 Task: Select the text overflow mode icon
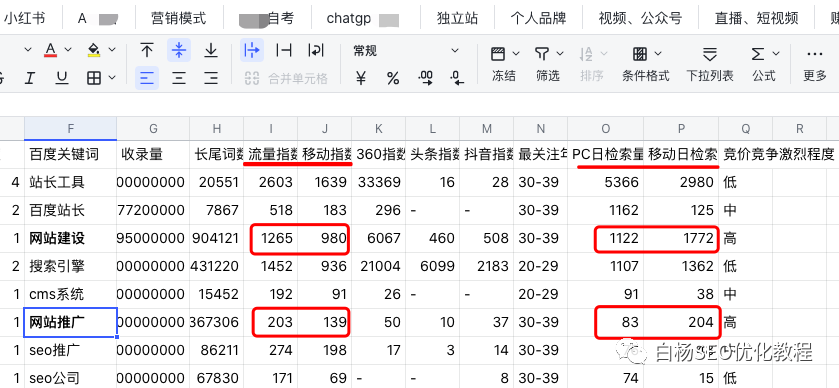(251, 50)
